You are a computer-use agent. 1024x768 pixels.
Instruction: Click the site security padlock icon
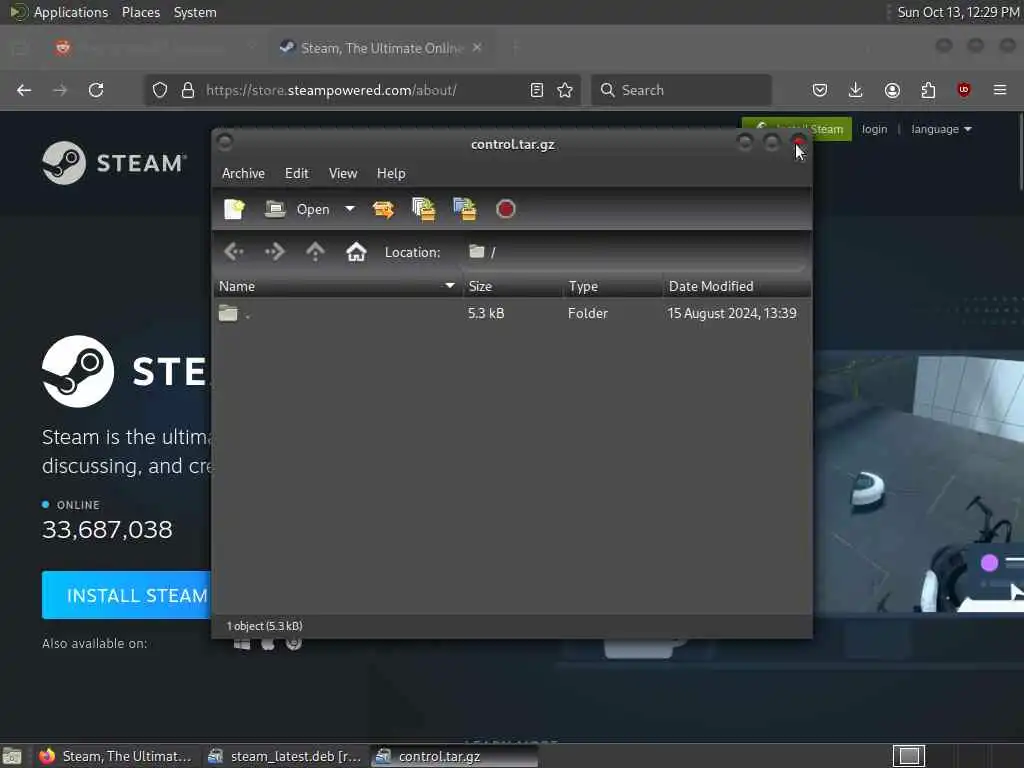click(188, 90)
